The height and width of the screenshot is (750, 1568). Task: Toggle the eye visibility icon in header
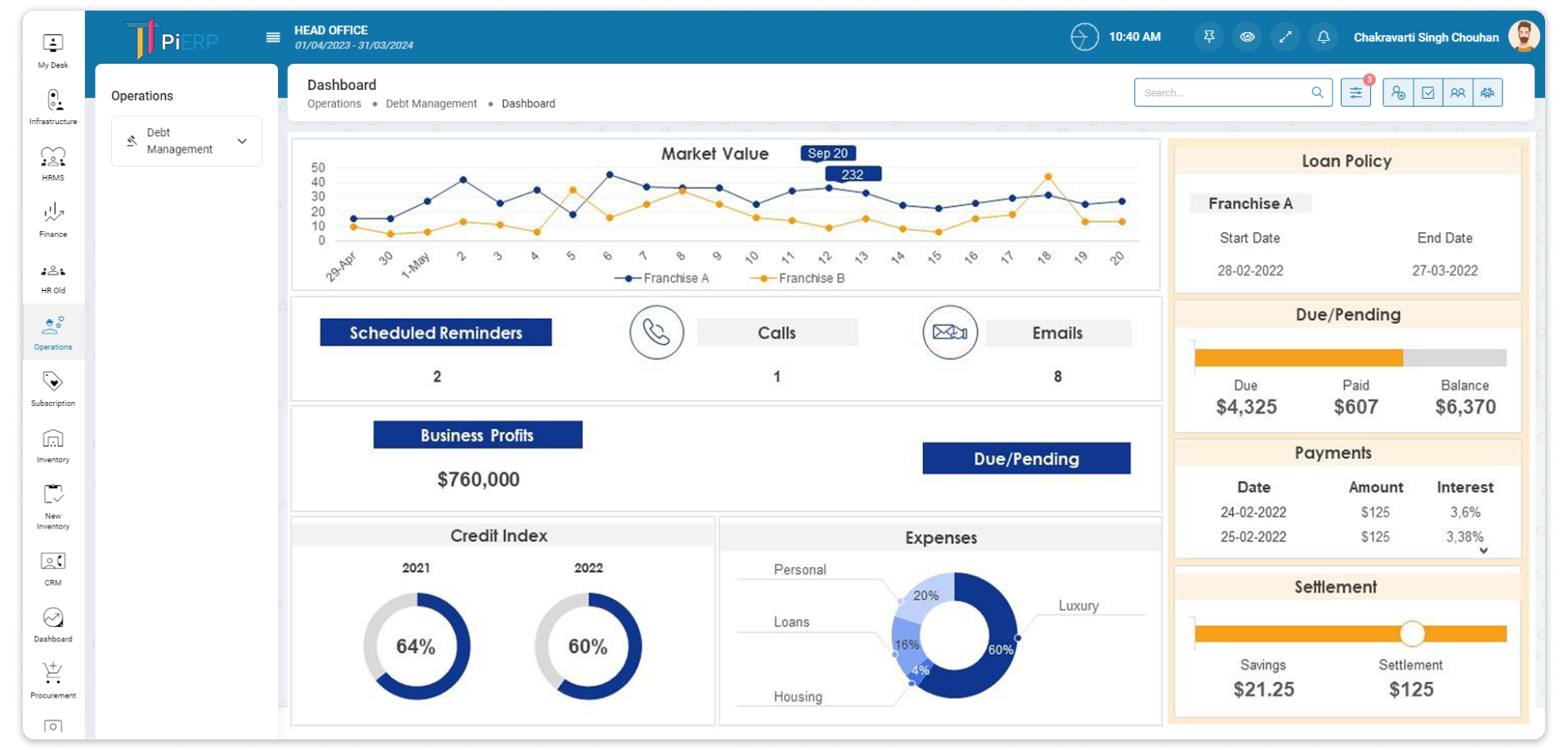[1247, 37]
